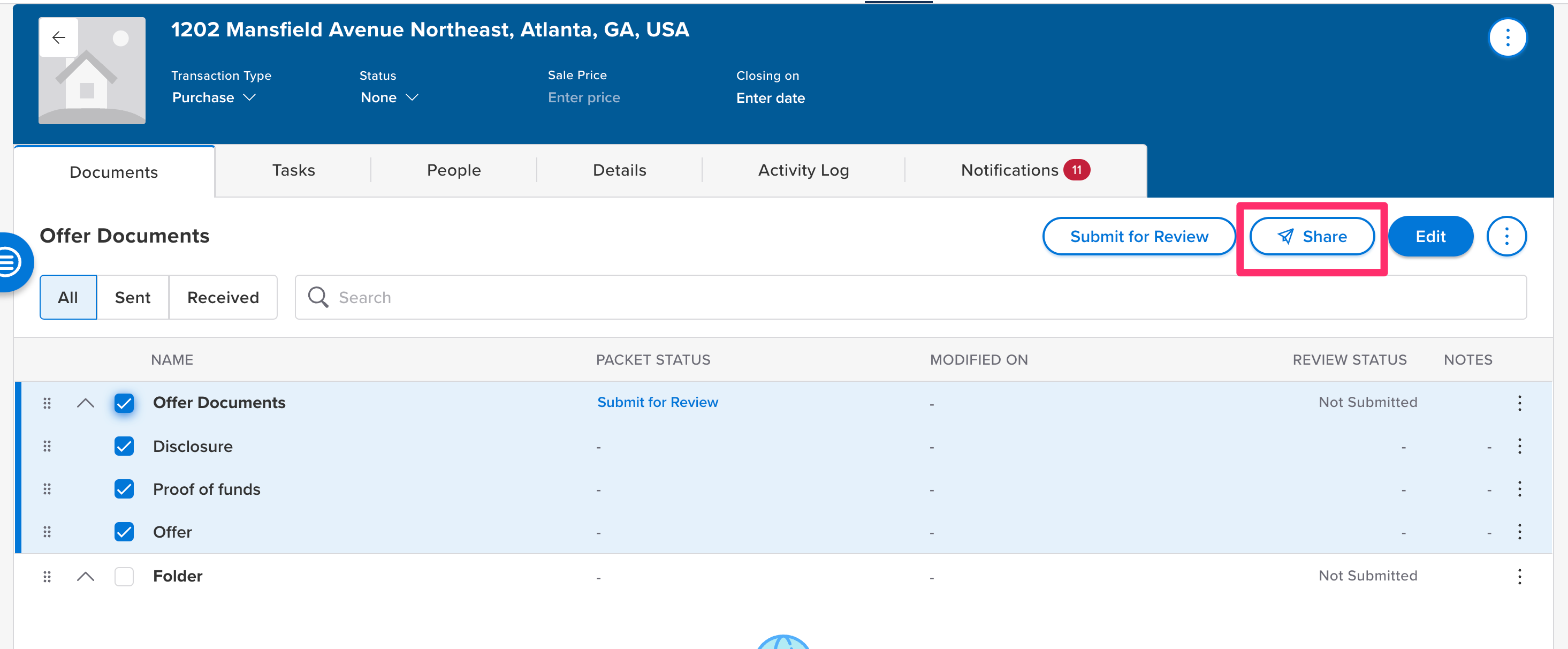
Task: Filter documents by Received
Action: coord(223,297)
